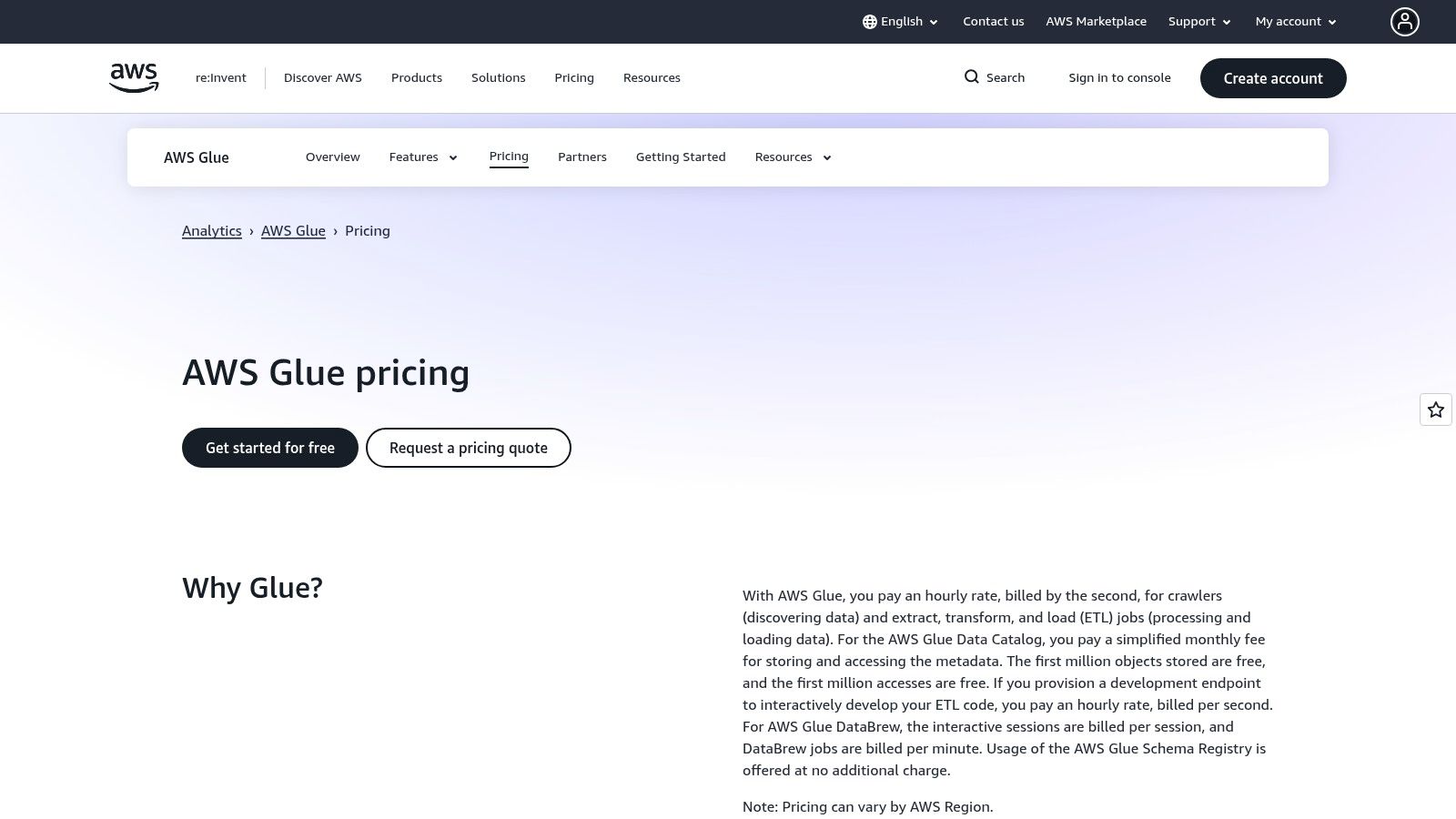Click Request a pricing quote
This screenshot has width=1456, height=819.
[469, 448]
